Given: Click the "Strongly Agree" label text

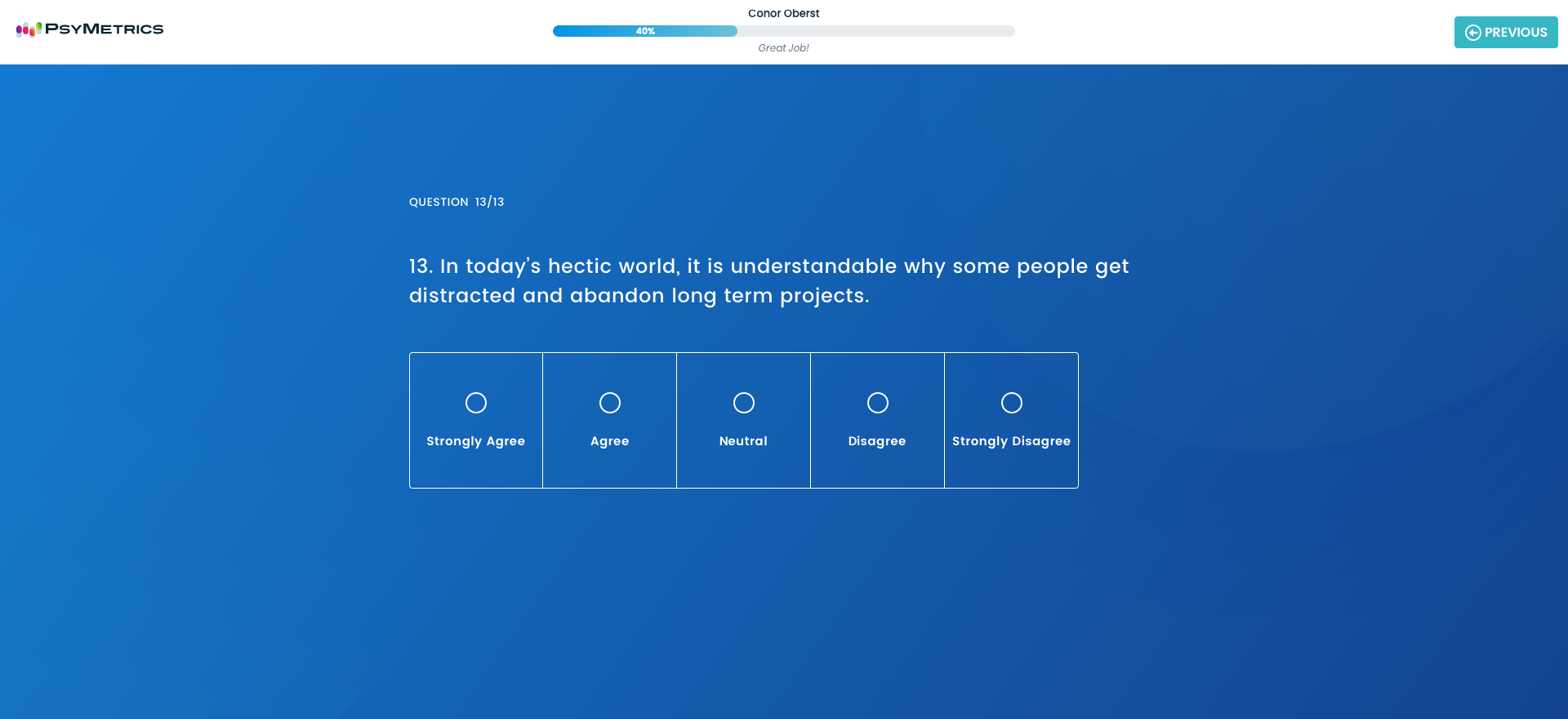Looking at the screenshot, I should point(476,441).
